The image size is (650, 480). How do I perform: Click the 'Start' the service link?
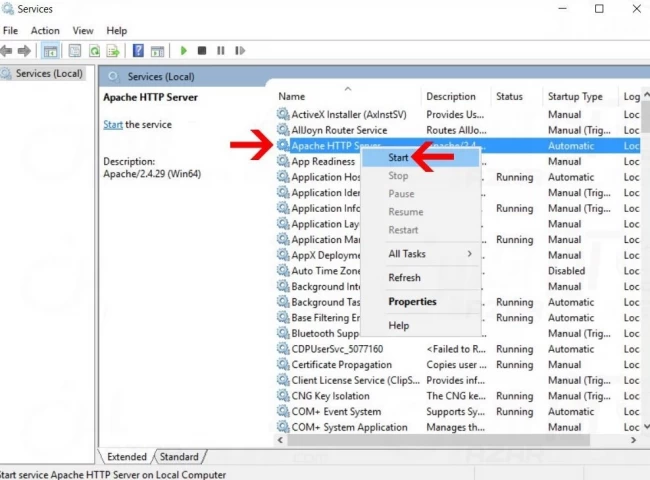pos(113,124)
